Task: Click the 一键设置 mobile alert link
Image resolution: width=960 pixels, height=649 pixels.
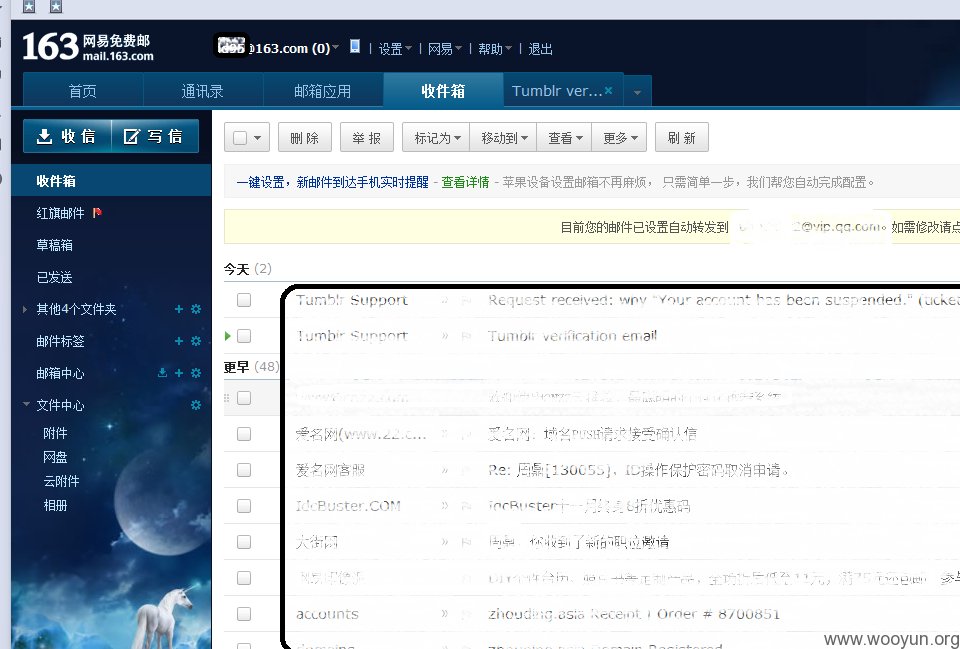Action: (332, 182)
